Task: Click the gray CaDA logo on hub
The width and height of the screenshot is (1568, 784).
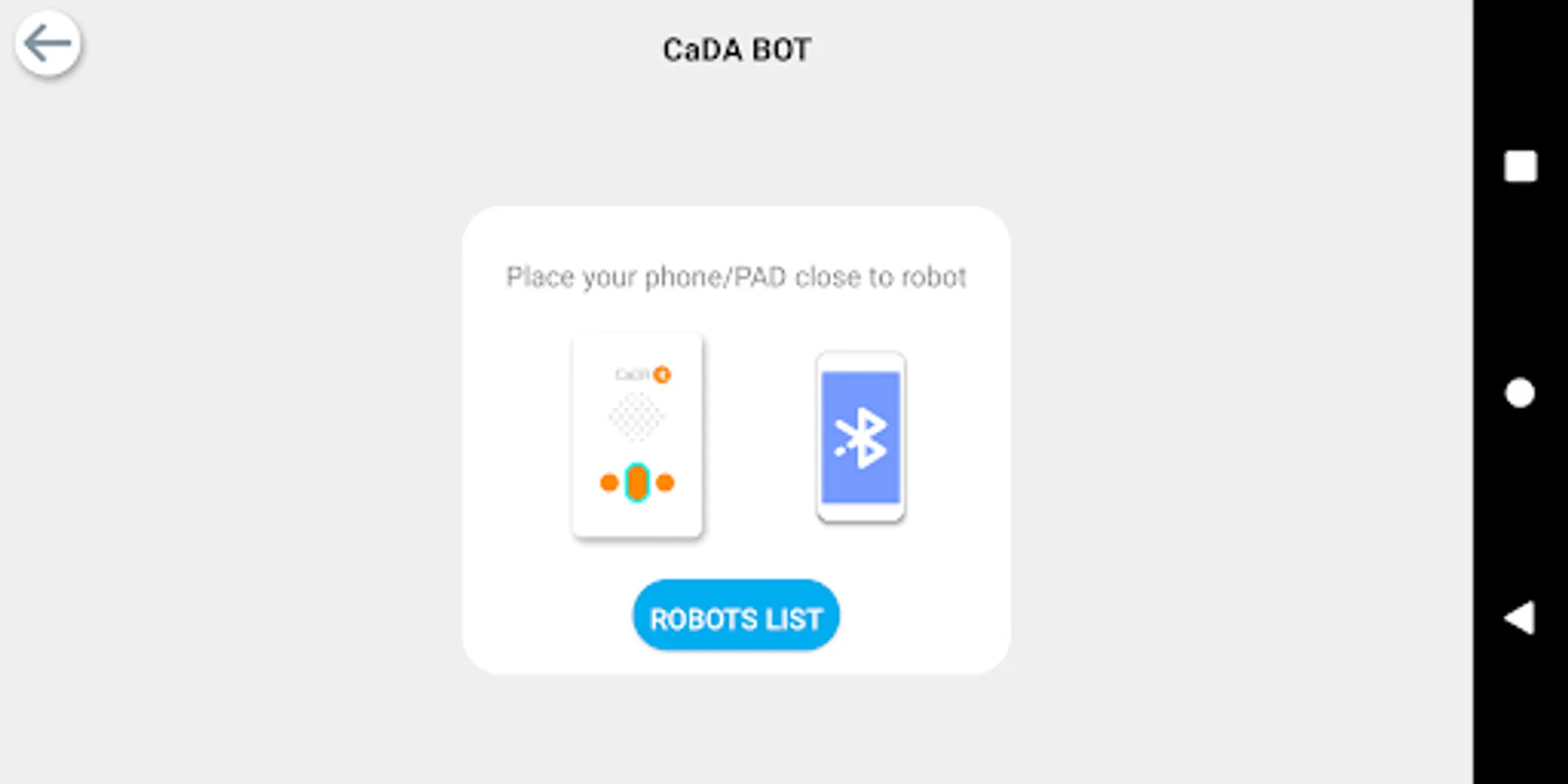Action: (x=632, y=375)
